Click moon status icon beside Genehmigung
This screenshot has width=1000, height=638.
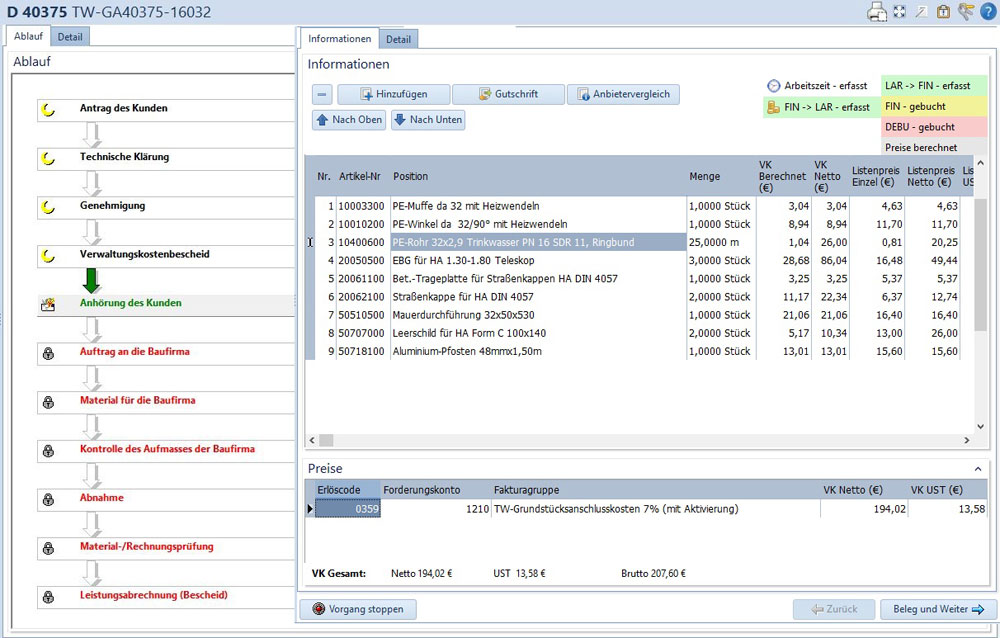[x=48, y=207]
